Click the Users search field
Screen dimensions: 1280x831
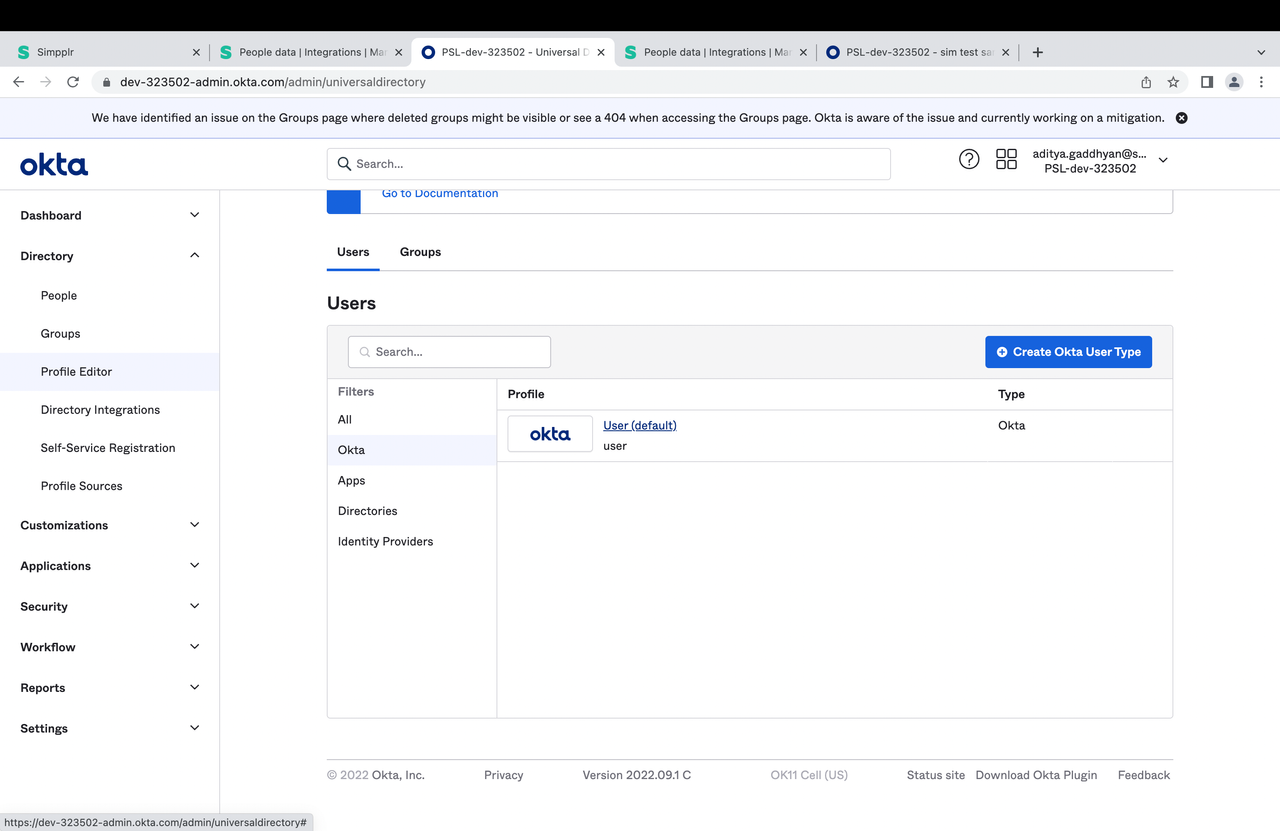click(450, 352)
